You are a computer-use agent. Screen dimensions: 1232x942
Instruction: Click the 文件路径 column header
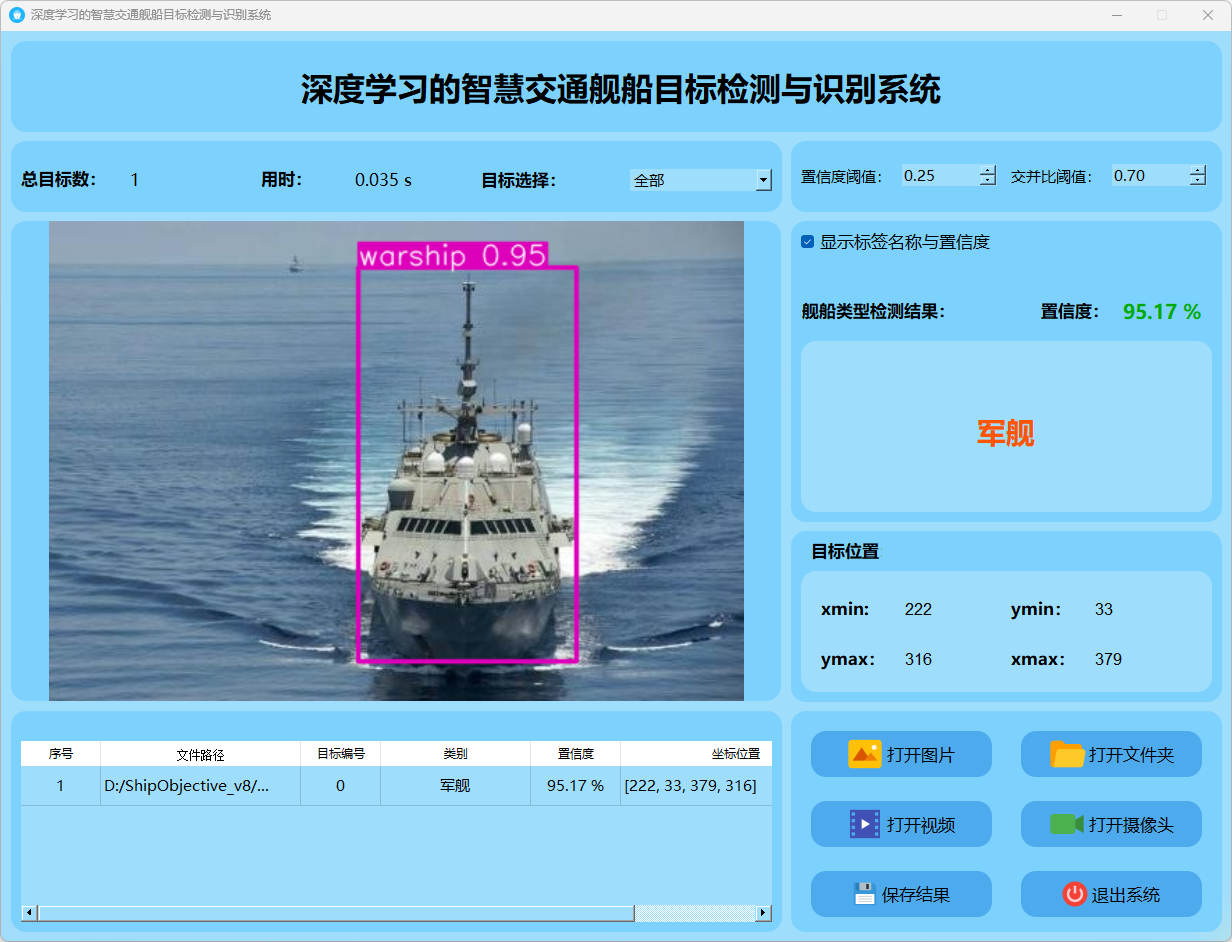(x=200, y=754)
